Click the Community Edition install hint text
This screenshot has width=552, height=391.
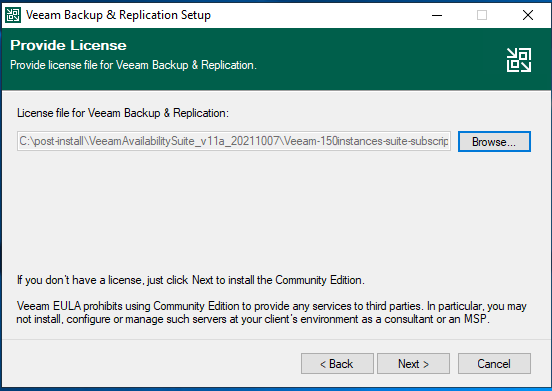[191, 280]
